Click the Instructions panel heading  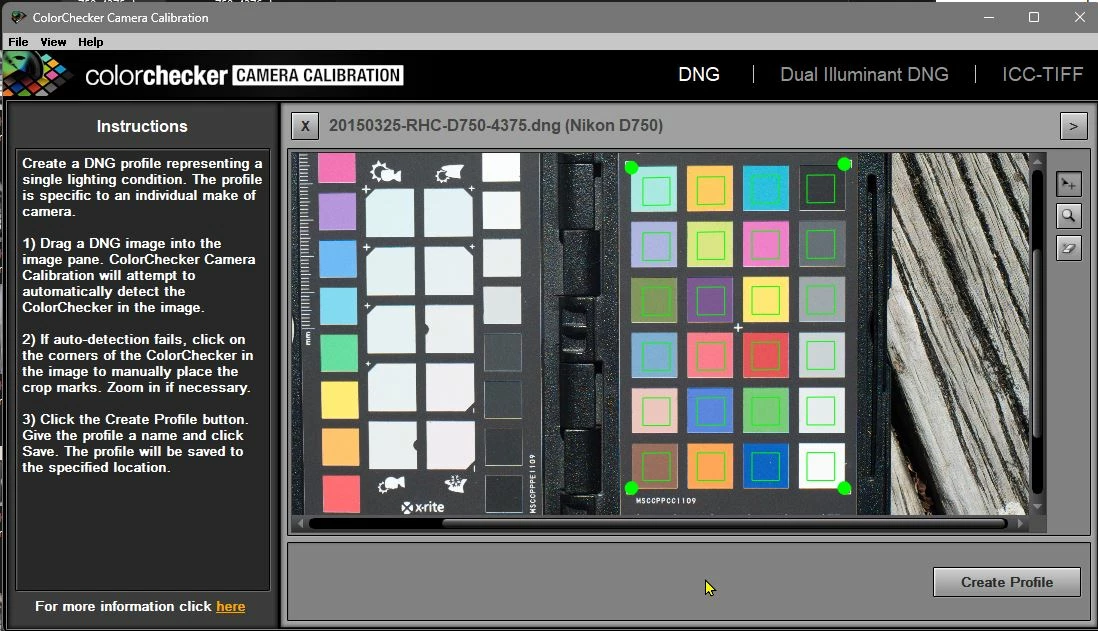pyautogui.click(x=142, y=126)
